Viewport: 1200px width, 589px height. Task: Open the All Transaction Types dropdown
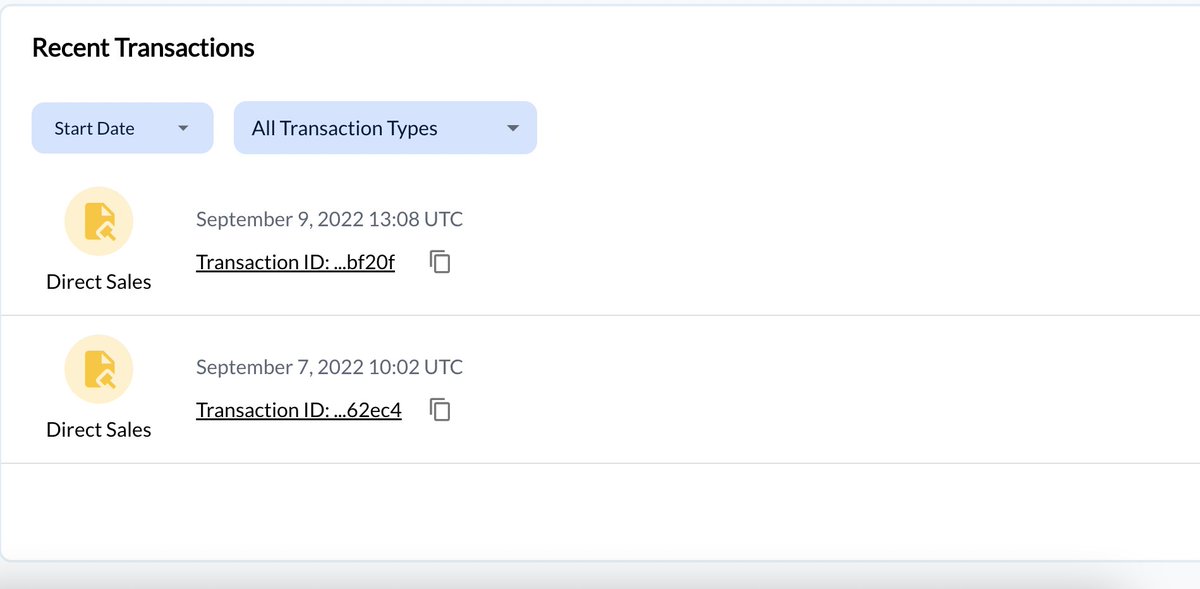(x=385, y=128)
